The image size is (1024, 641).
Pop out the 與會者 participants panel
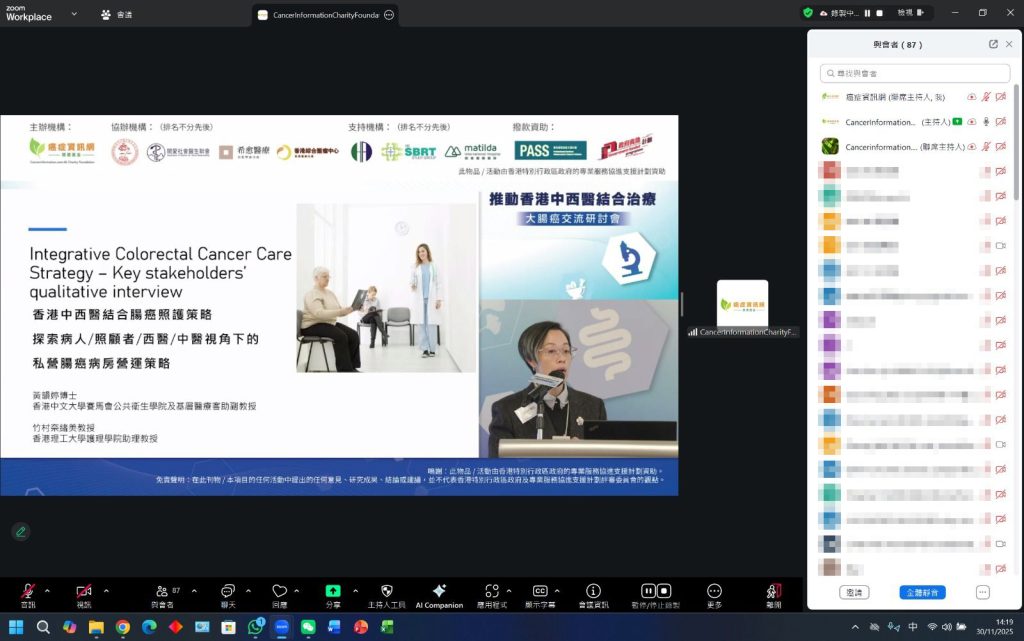click(993, 44)
